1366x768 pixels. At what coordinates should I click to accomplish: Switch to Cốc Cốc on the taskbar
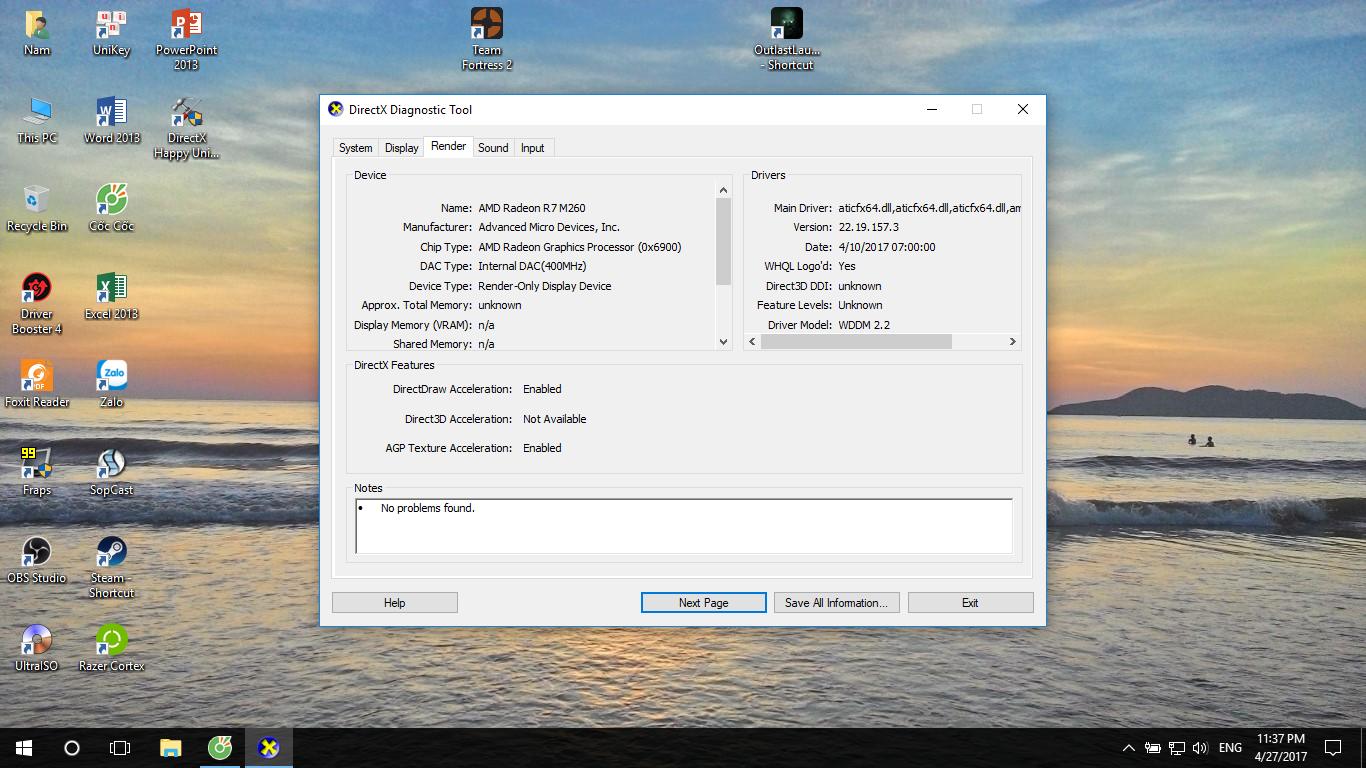click(x=220, y=748)
